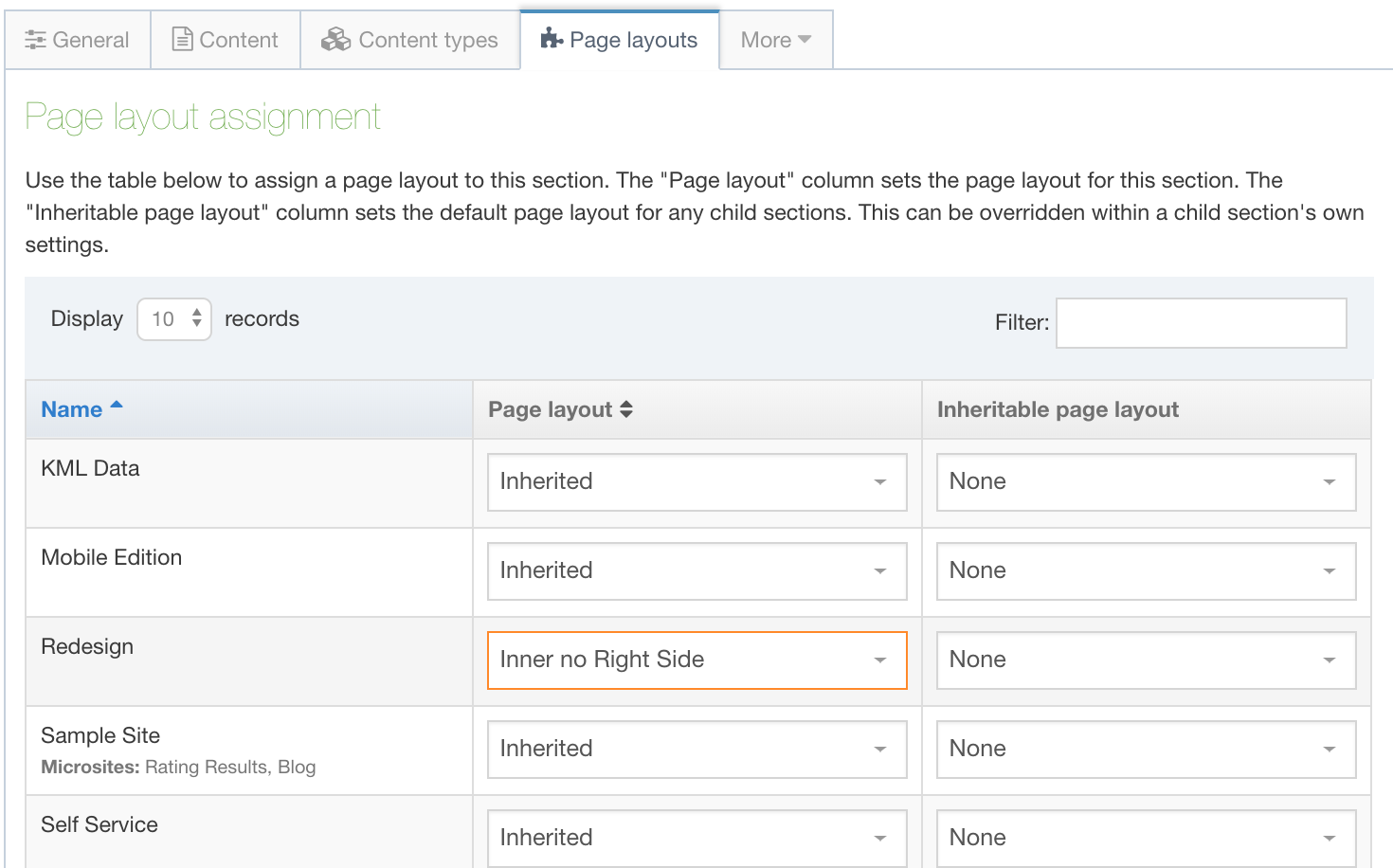Click the Content tab document icon
Screen dimensions: 1393x868
[182, 39]
